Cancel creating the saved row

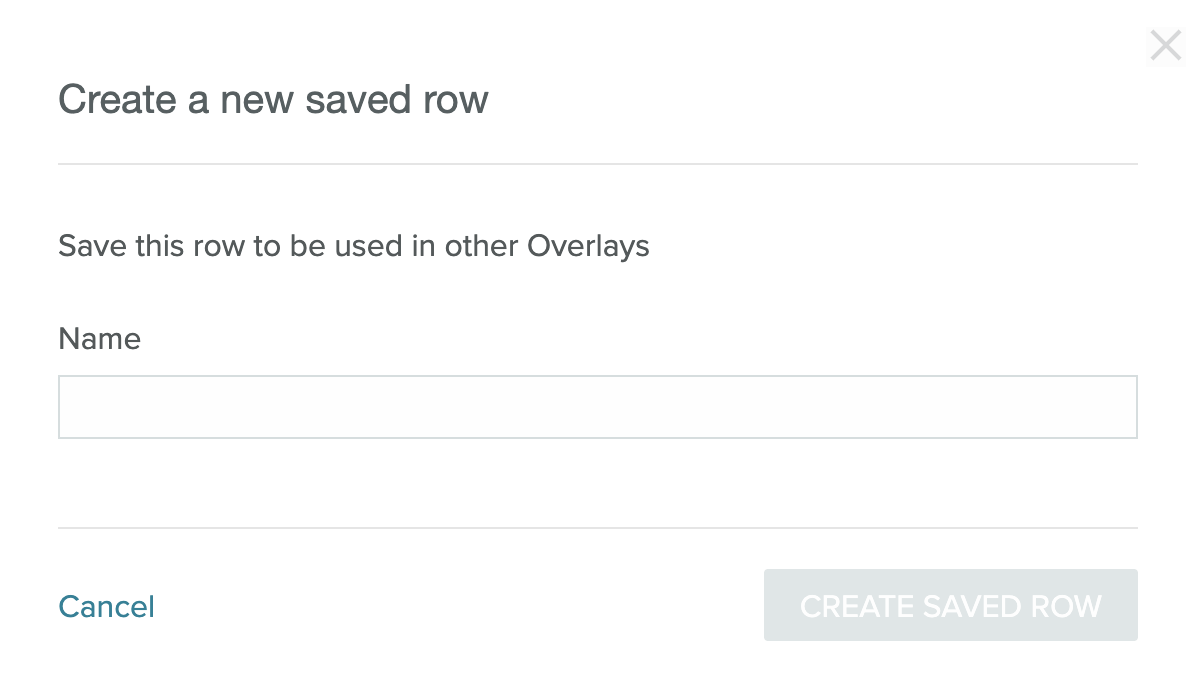107,607
